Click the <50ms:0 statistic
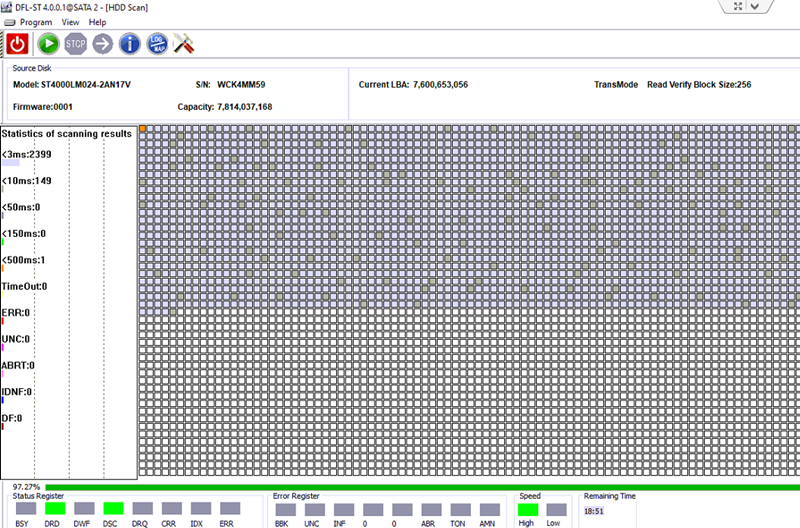The image size is (800, 528). (21, 208)
